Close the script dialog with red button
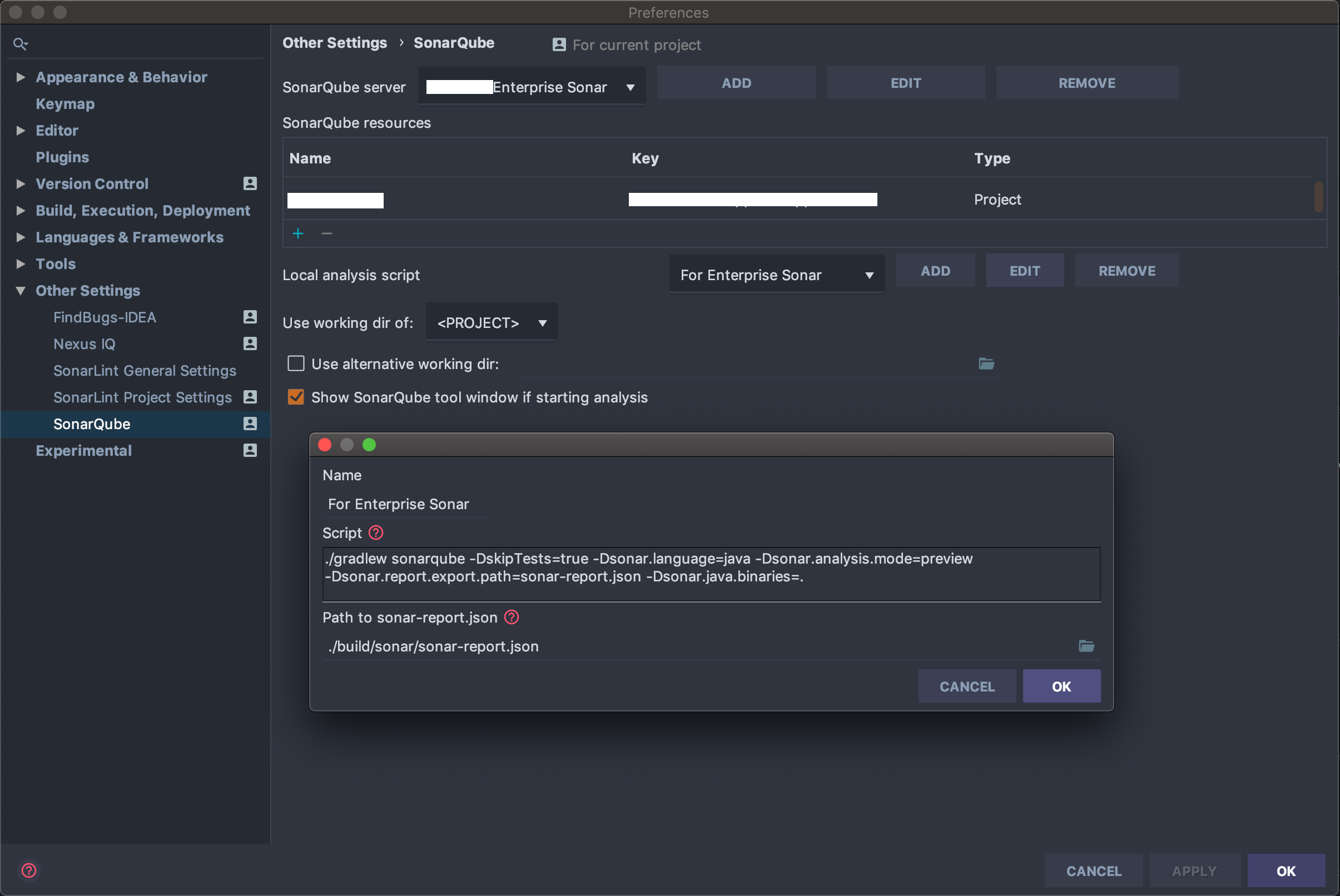The height and width of the screenshot is (896, 1340). pyautogui.click(x=325, y=445)
